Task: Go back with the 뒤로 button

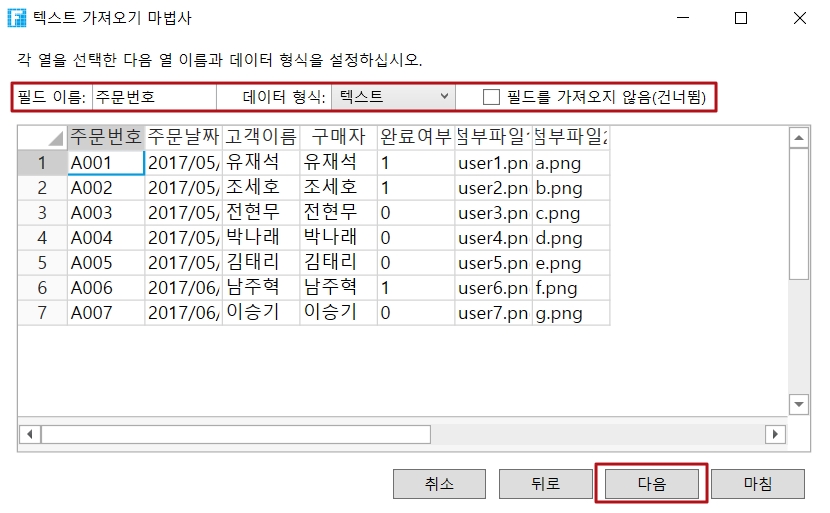Action: pyautogui.click(x=546, y=484)
